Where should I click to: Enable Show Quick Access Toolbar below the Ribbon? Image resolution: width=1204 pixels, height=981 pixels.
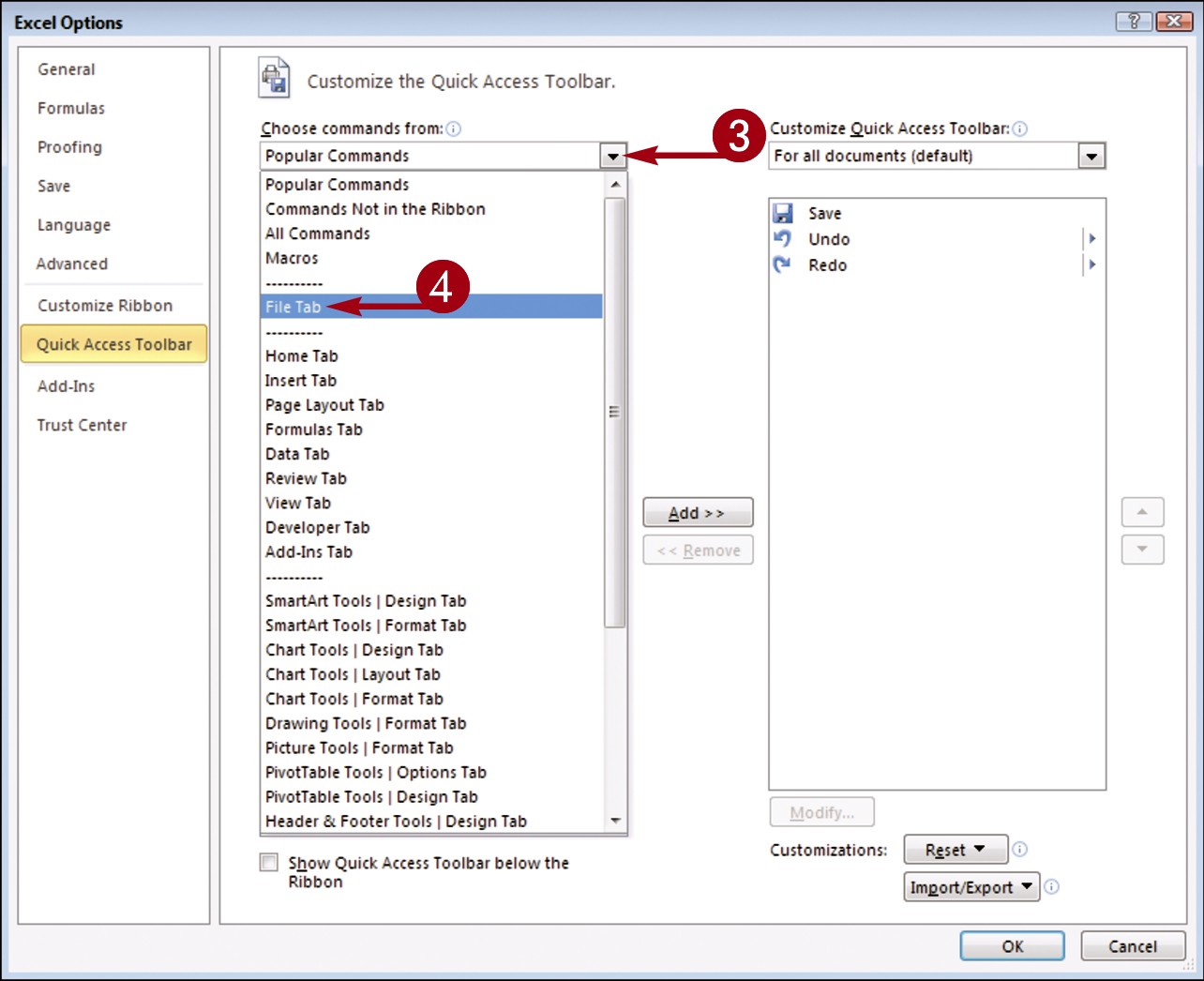269,862
